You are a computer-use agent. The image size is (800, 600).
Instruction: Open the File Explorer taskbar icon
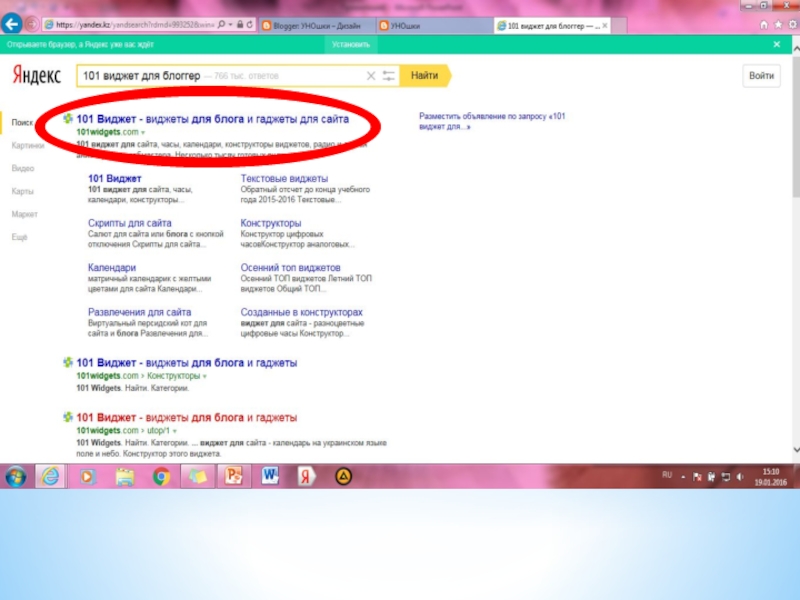tap(124, 477)
